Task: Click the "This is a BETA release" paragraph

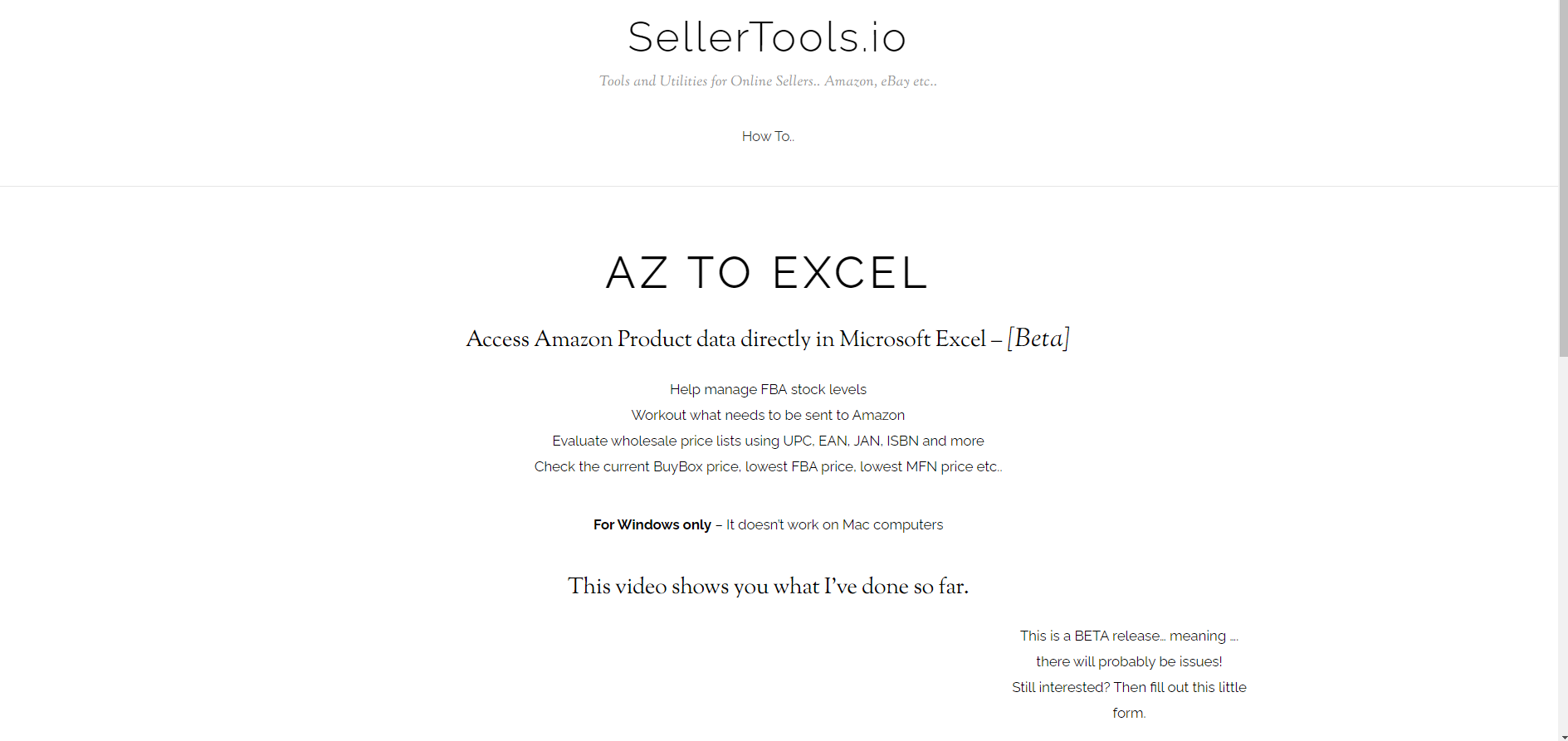Action: click(1128, 636)
